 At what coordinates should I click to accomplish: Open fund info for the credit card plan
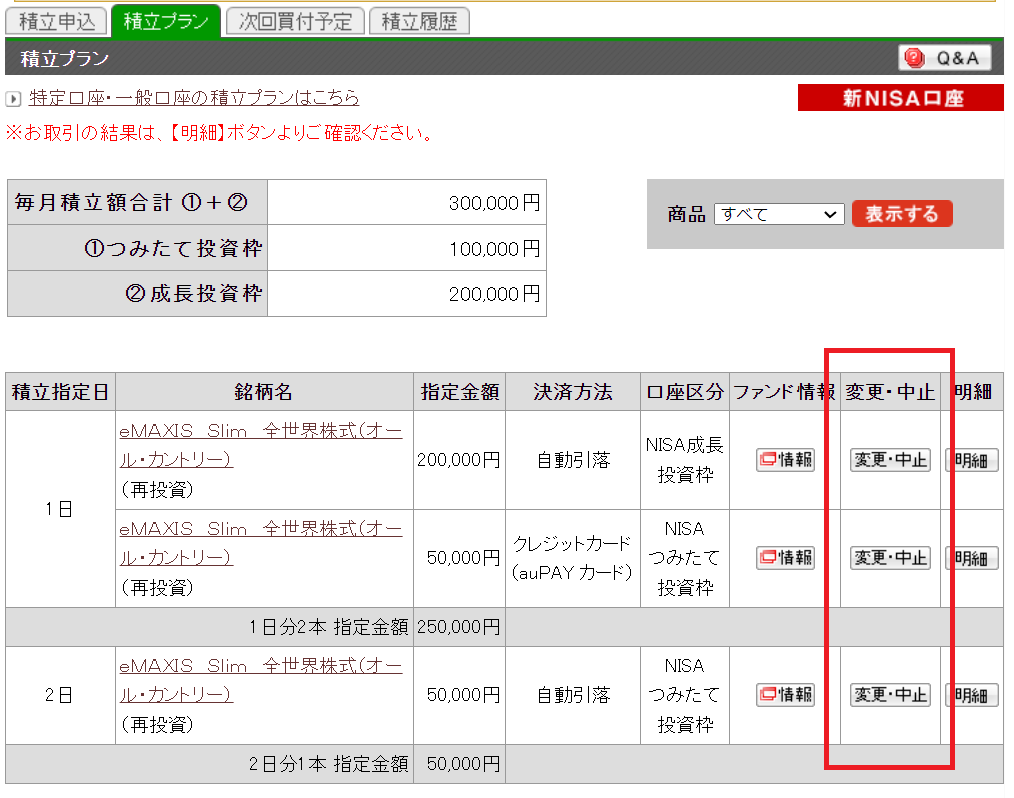[785, 558]
